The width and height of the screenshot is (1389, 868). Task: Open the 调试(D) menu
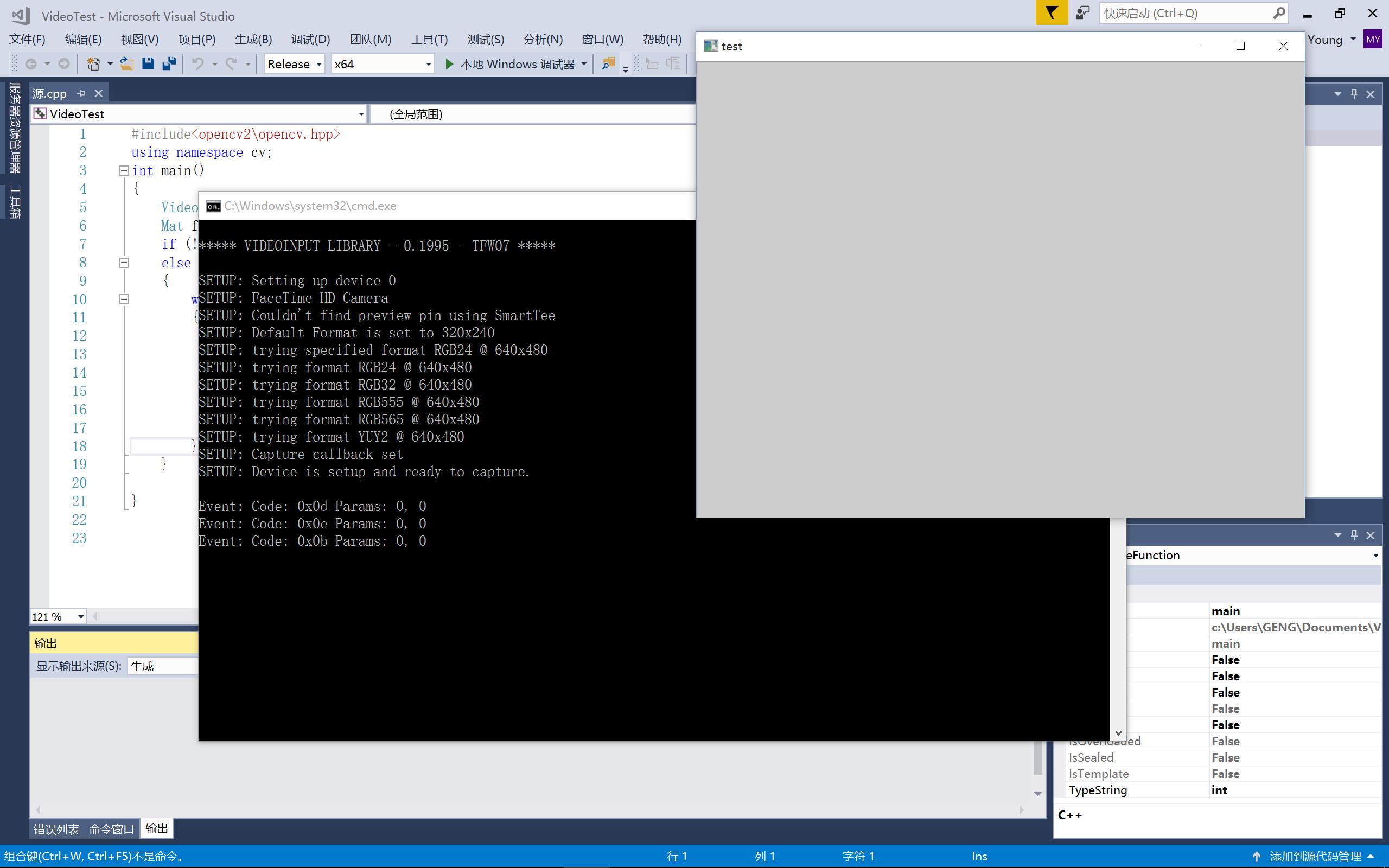click(x=310, y=39)
